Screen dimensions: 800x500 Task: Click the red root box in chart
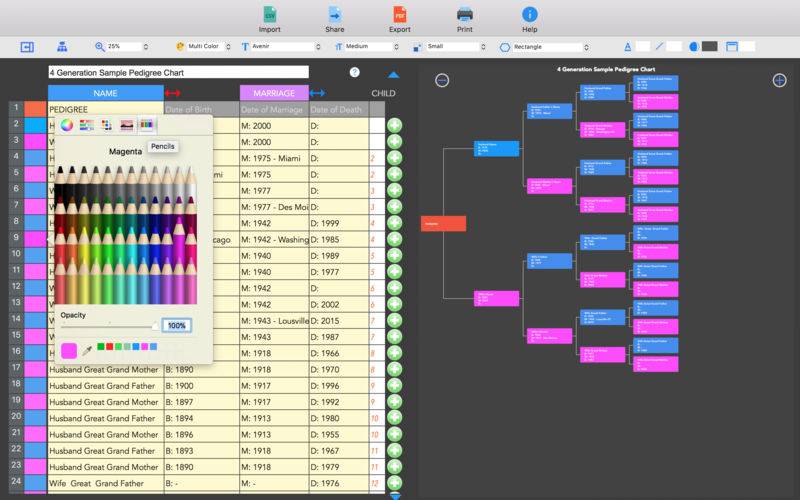tap(443, 223)
